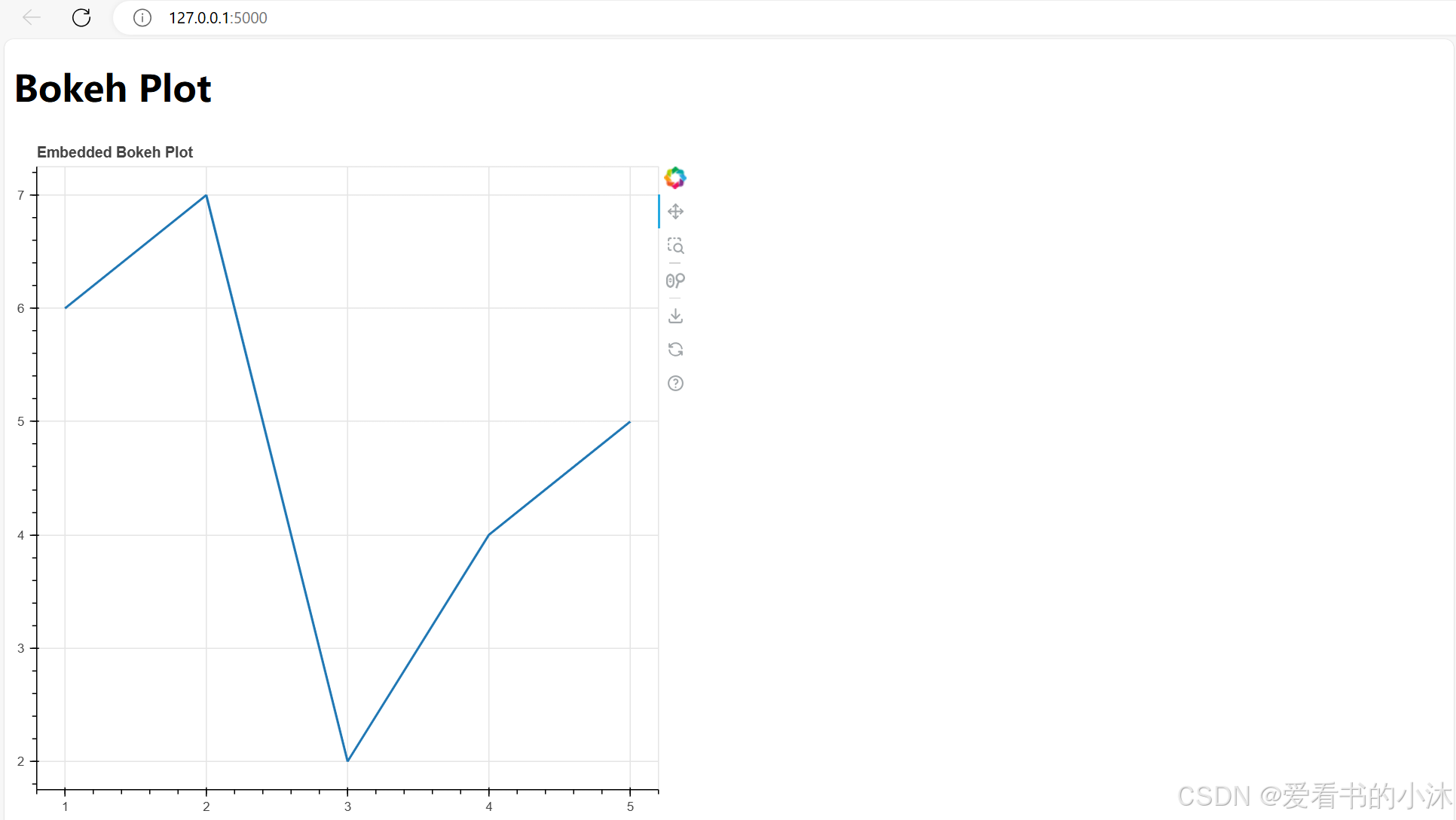The width and height of the screenshot is (1456, 820).
Task: Open the Bokeh logo link
Action: coord(675,178)
